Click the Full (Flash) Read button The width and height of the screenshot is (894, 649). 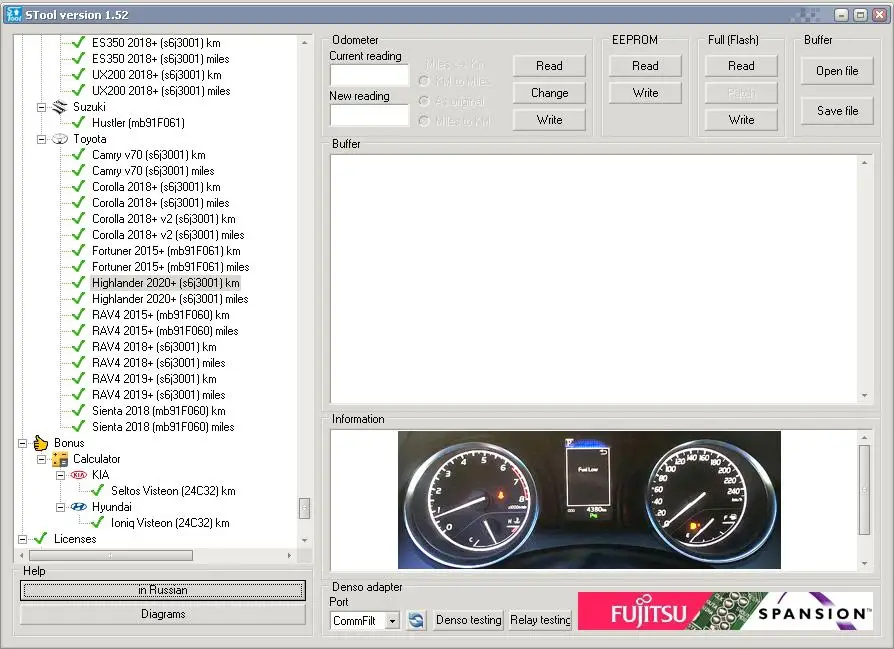(x=741, y=66)
